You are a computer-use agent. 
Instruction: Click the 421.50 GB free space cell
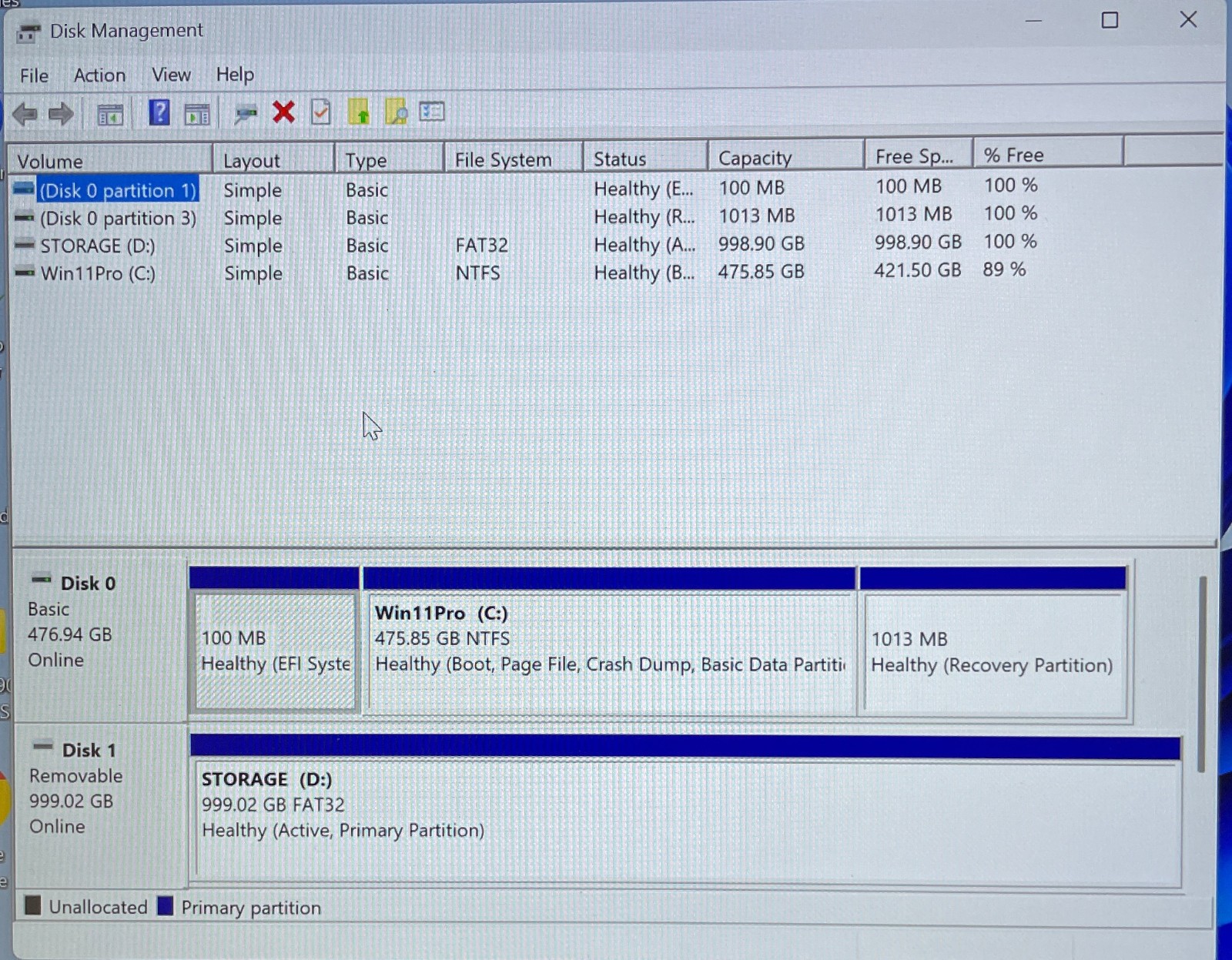(x=917, y=269)
